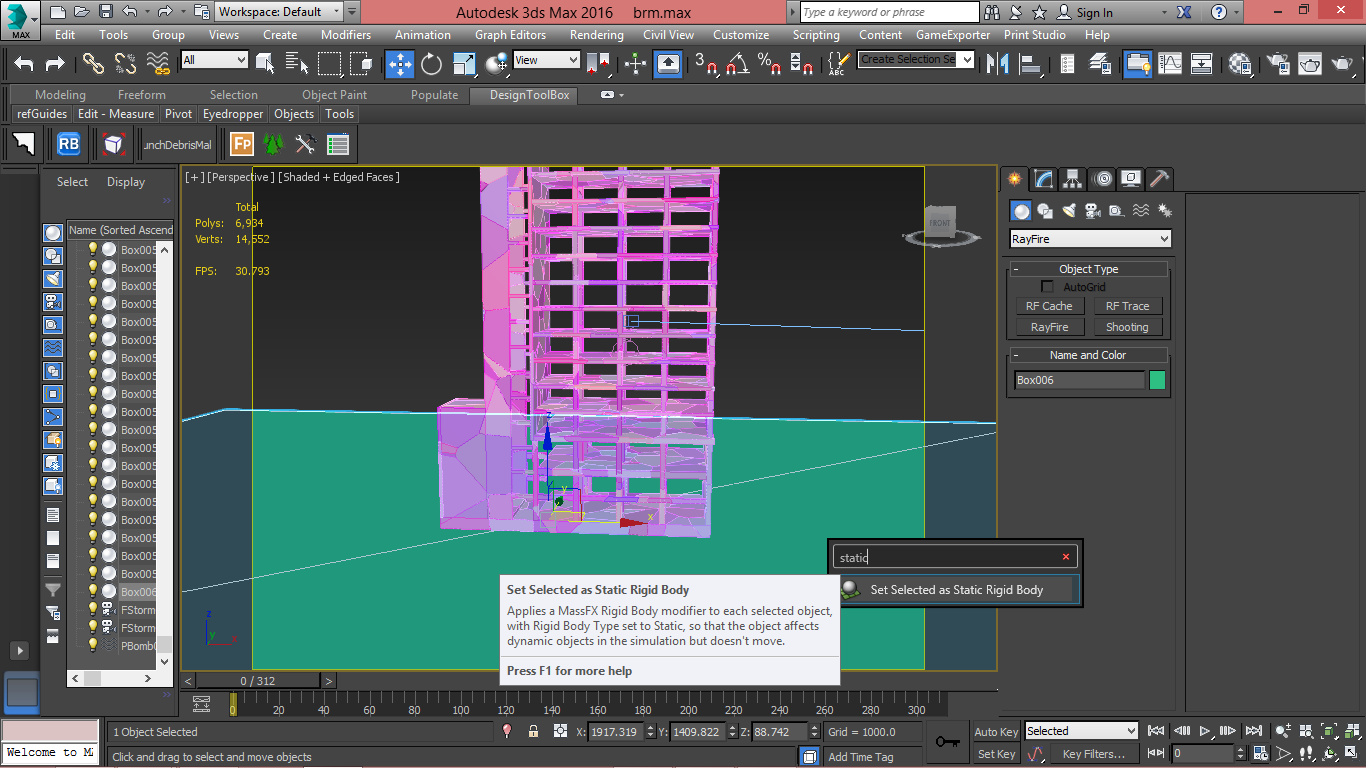Open the All selection filter dropdown
The height and width of the screenshot is (768, 1366).
tap(214, 60)
